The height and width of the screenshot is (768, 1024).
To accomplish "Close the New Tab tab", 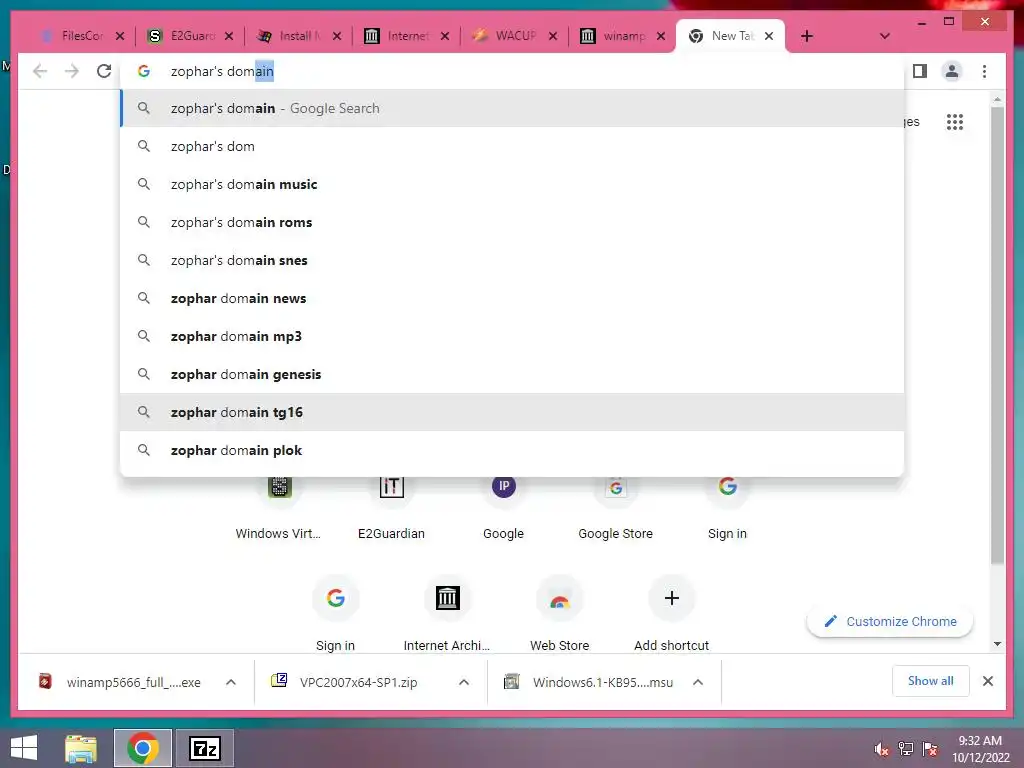I will 769,36.
